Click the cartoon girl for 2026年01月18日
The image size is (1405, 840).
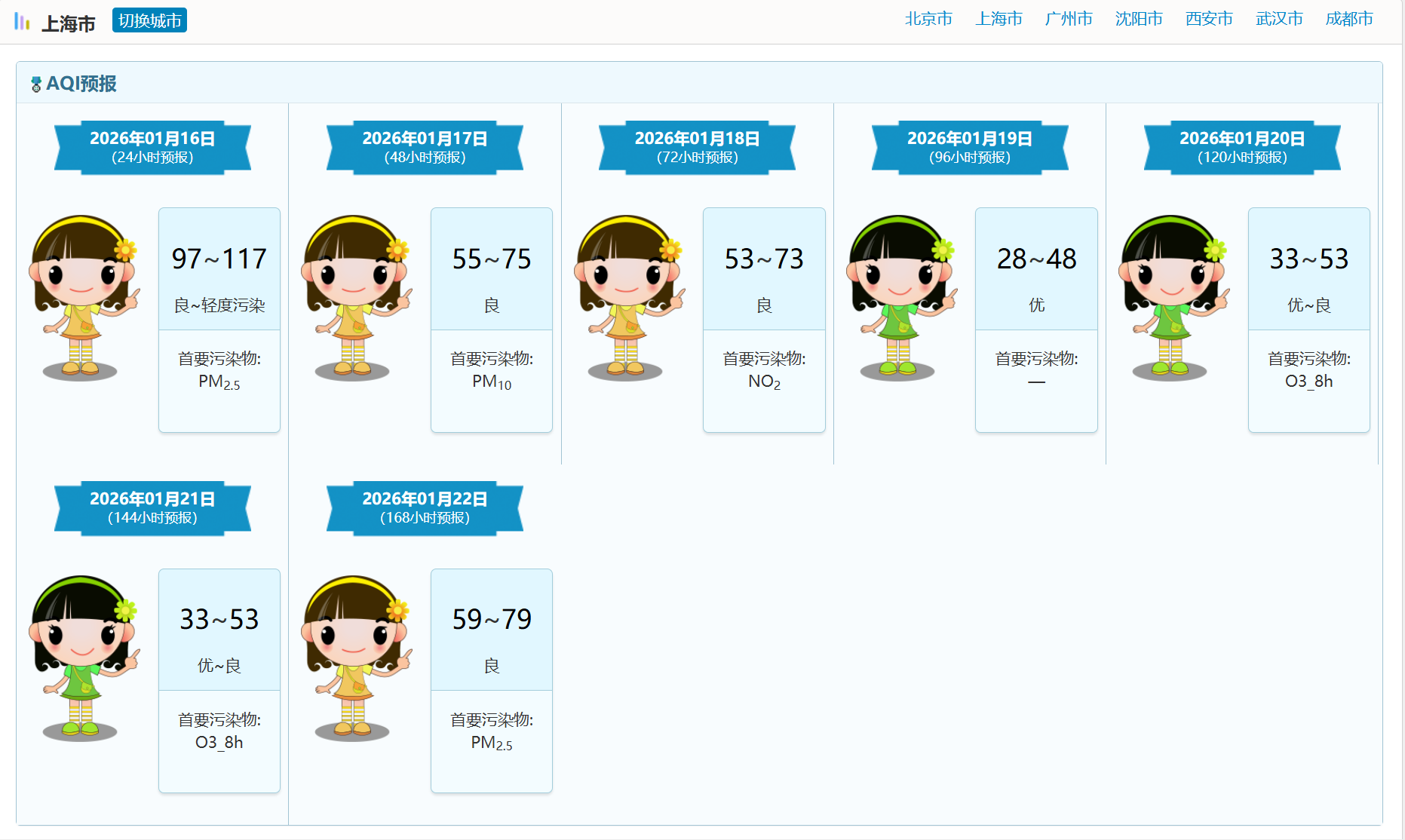tap(628, 297)
